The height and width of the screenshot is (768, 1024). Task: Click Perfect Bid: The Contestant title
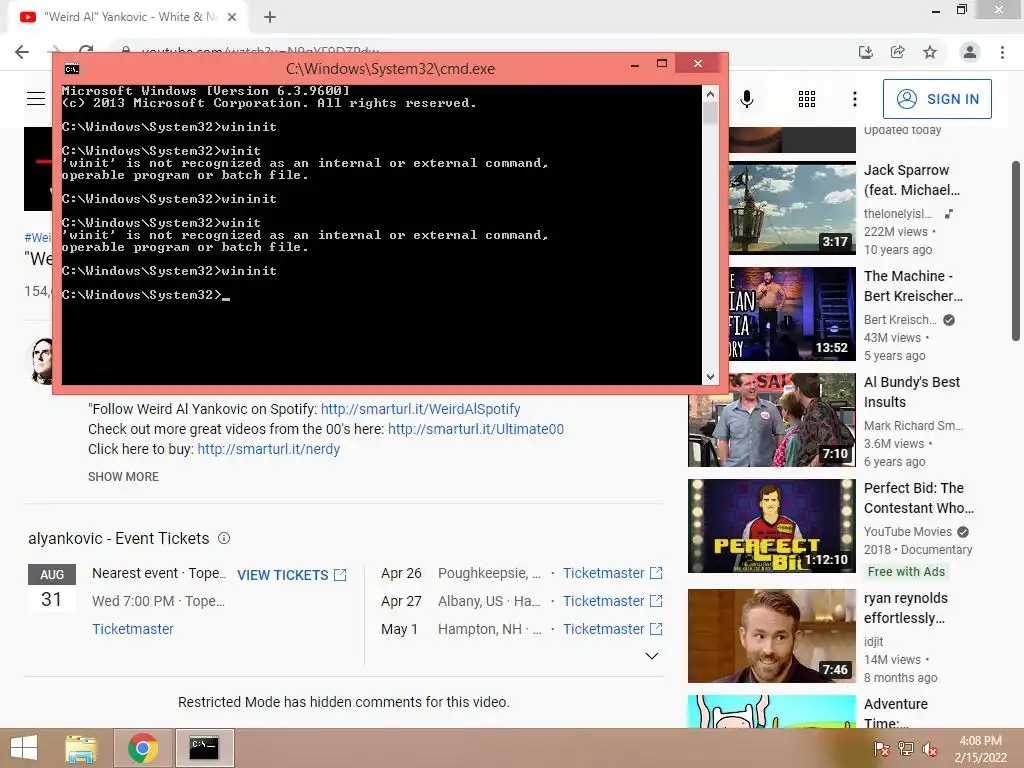point(919,498)
